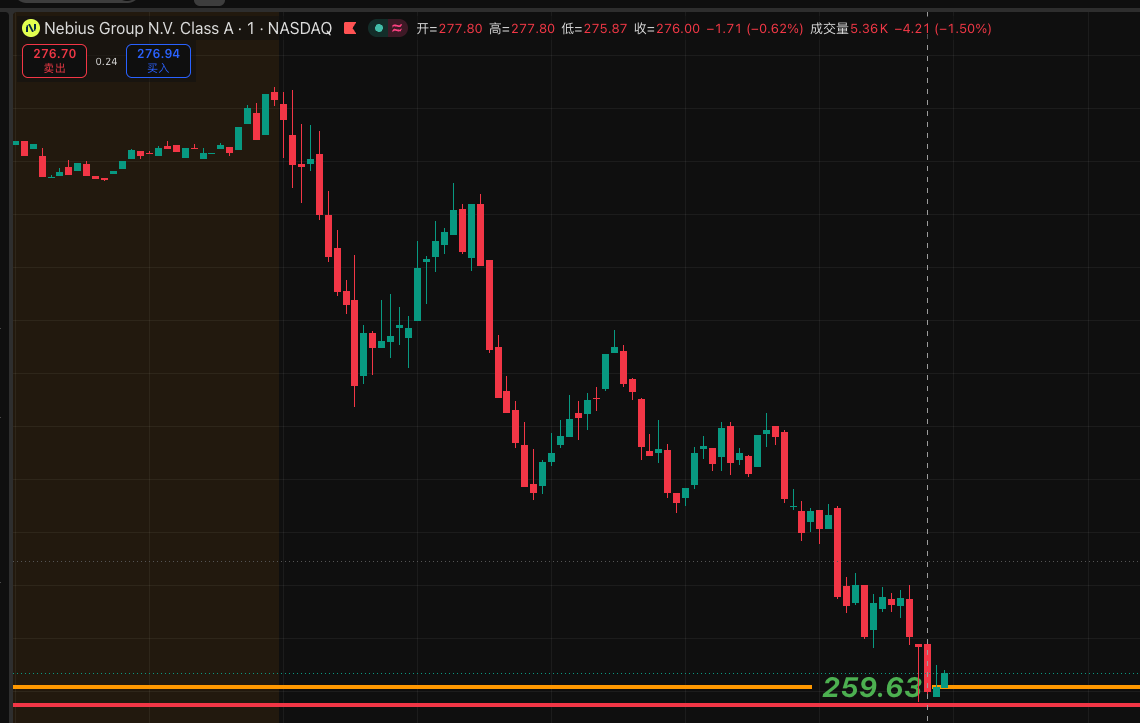Click the 成交量 5.36K volume value
This screenshot has width=1140, height=723.
pyautogui.click(x=848, y=28)
